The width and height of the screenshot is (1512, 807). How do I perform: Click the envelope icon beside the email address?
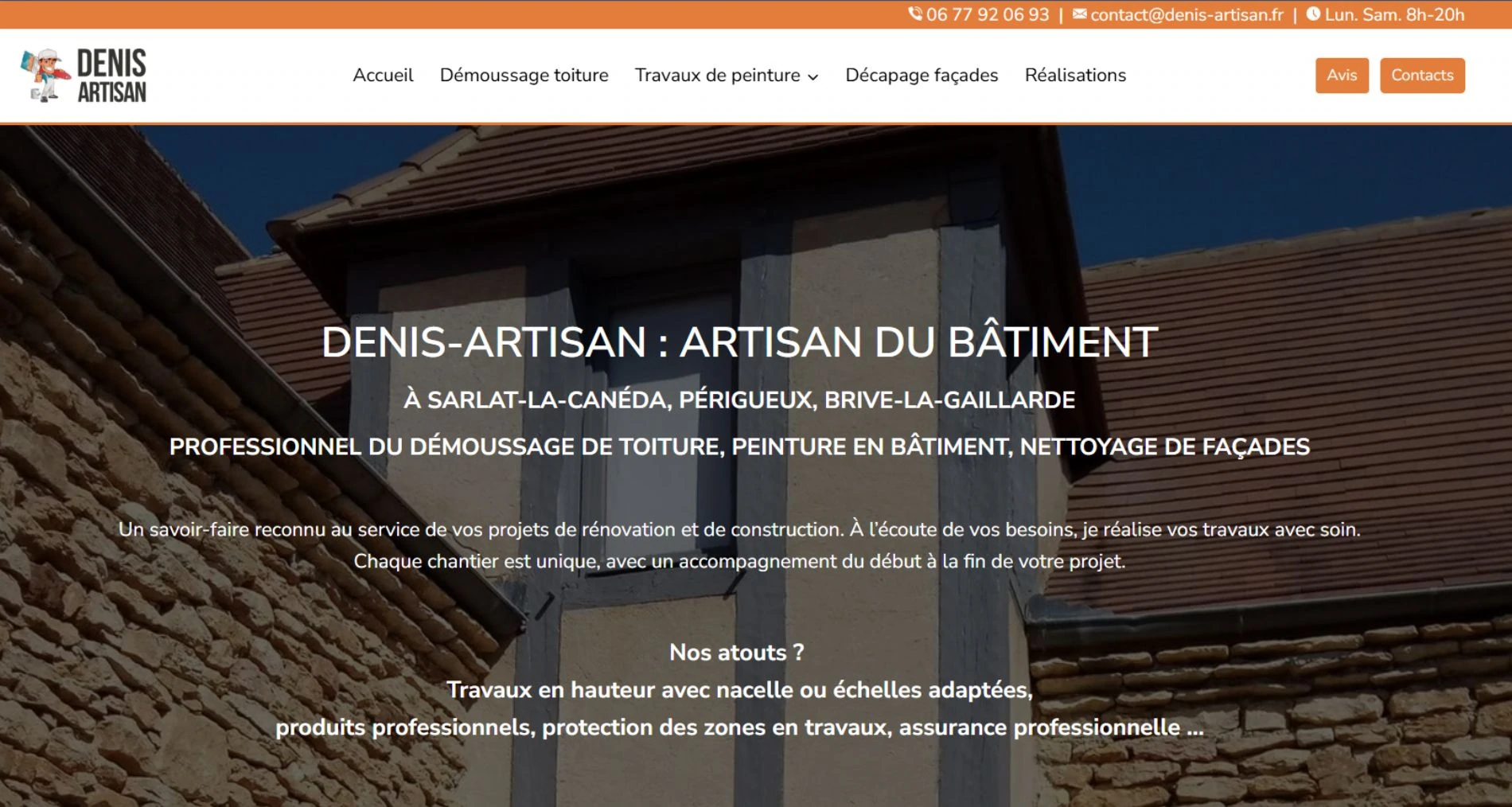[1079, 14]
